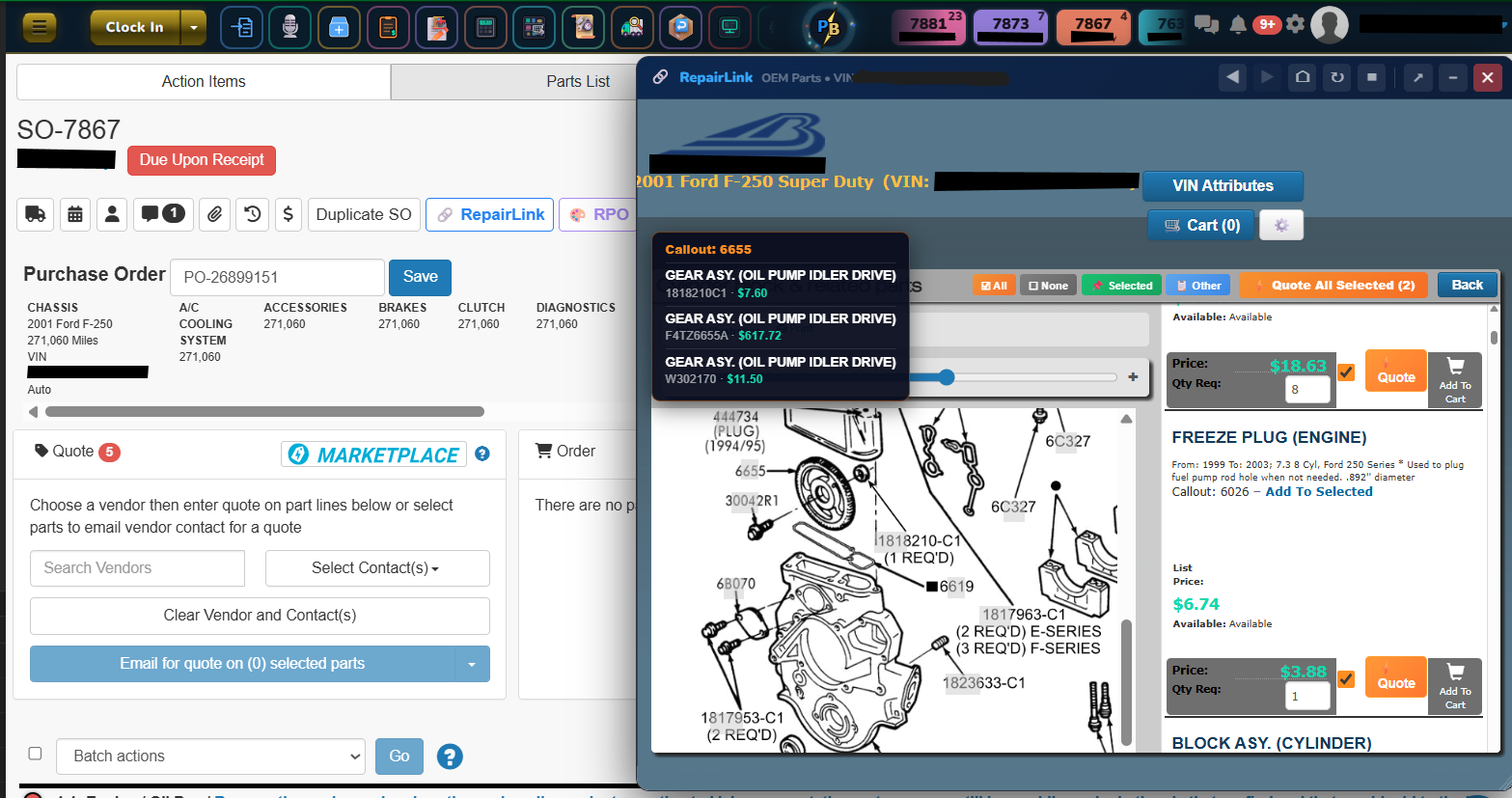Click Email for quote on selected parts
This screenshot has width=1512, height=798.
pyautogui.click(x=242, y=664)
